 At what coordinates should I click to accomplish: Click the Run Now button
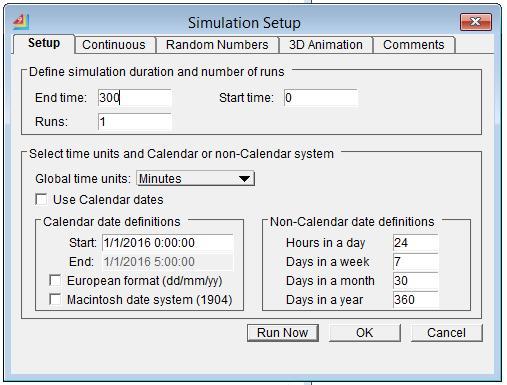pos(283,333)
